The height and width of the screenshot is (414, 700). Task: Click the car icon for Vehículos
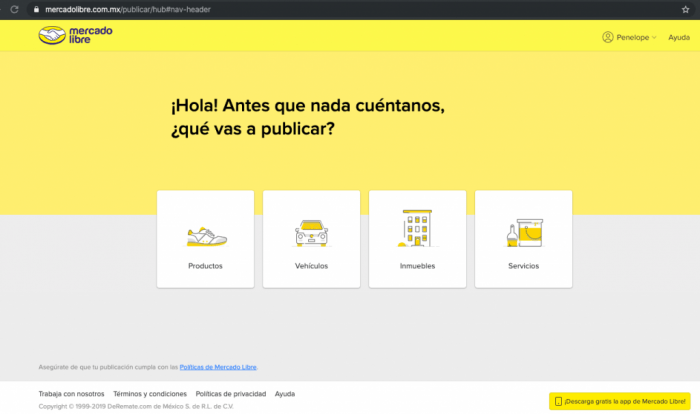(312, 233)
